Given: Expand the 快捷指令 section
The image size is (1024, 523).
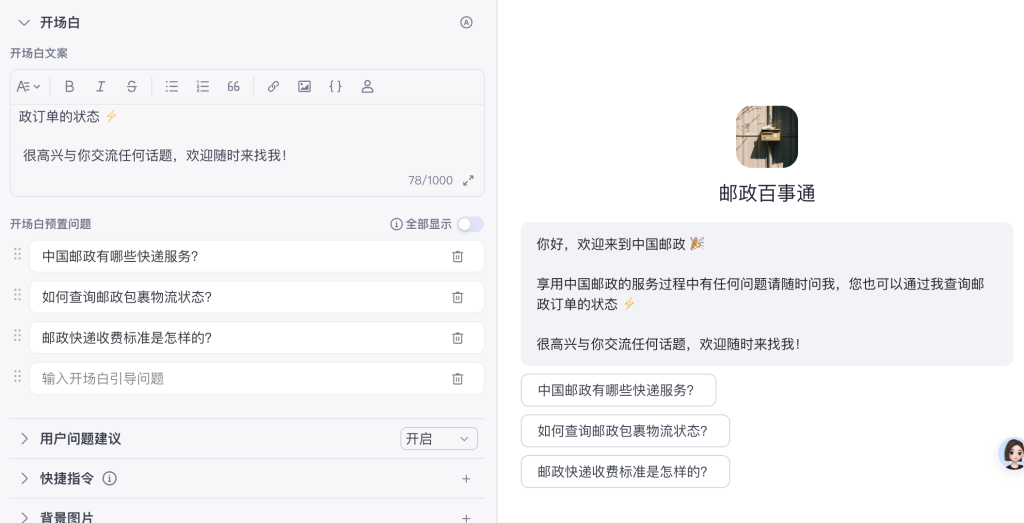Looking at the screenshot, I should (24, 479).
